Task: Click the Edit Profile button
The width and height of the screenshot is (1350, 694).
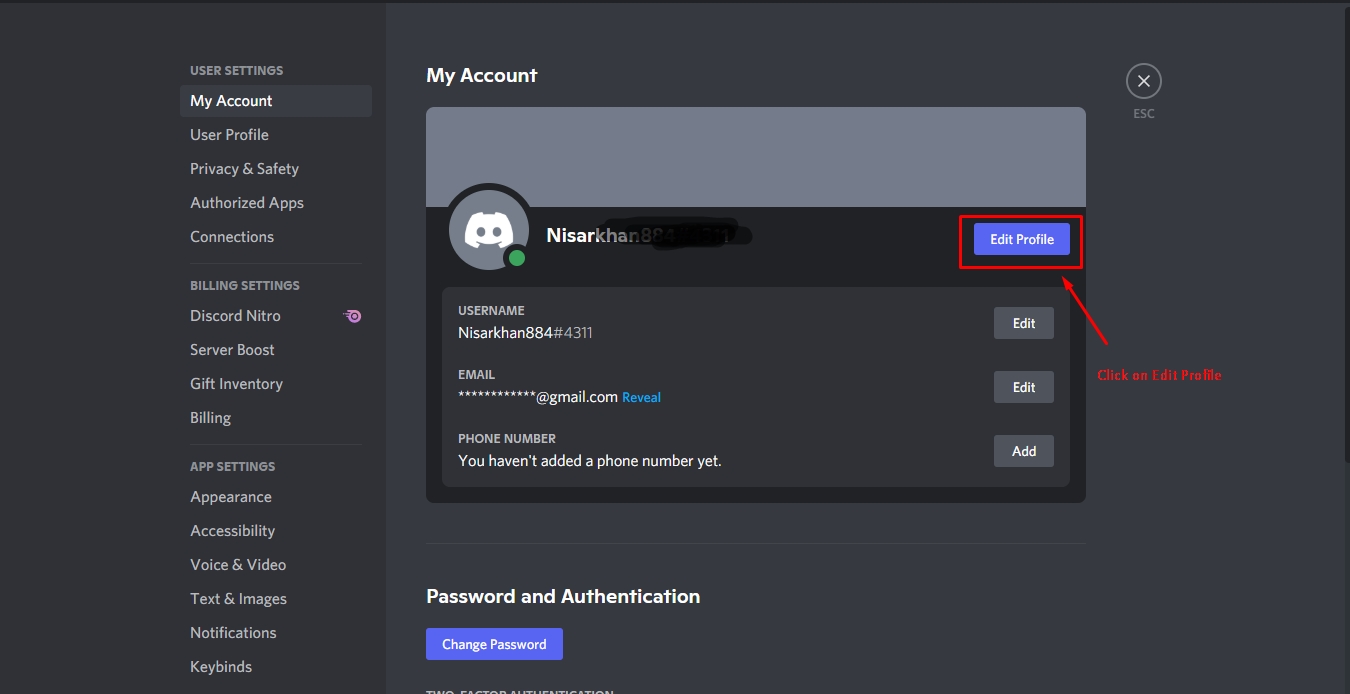Action: click(x=1020, y=239)
